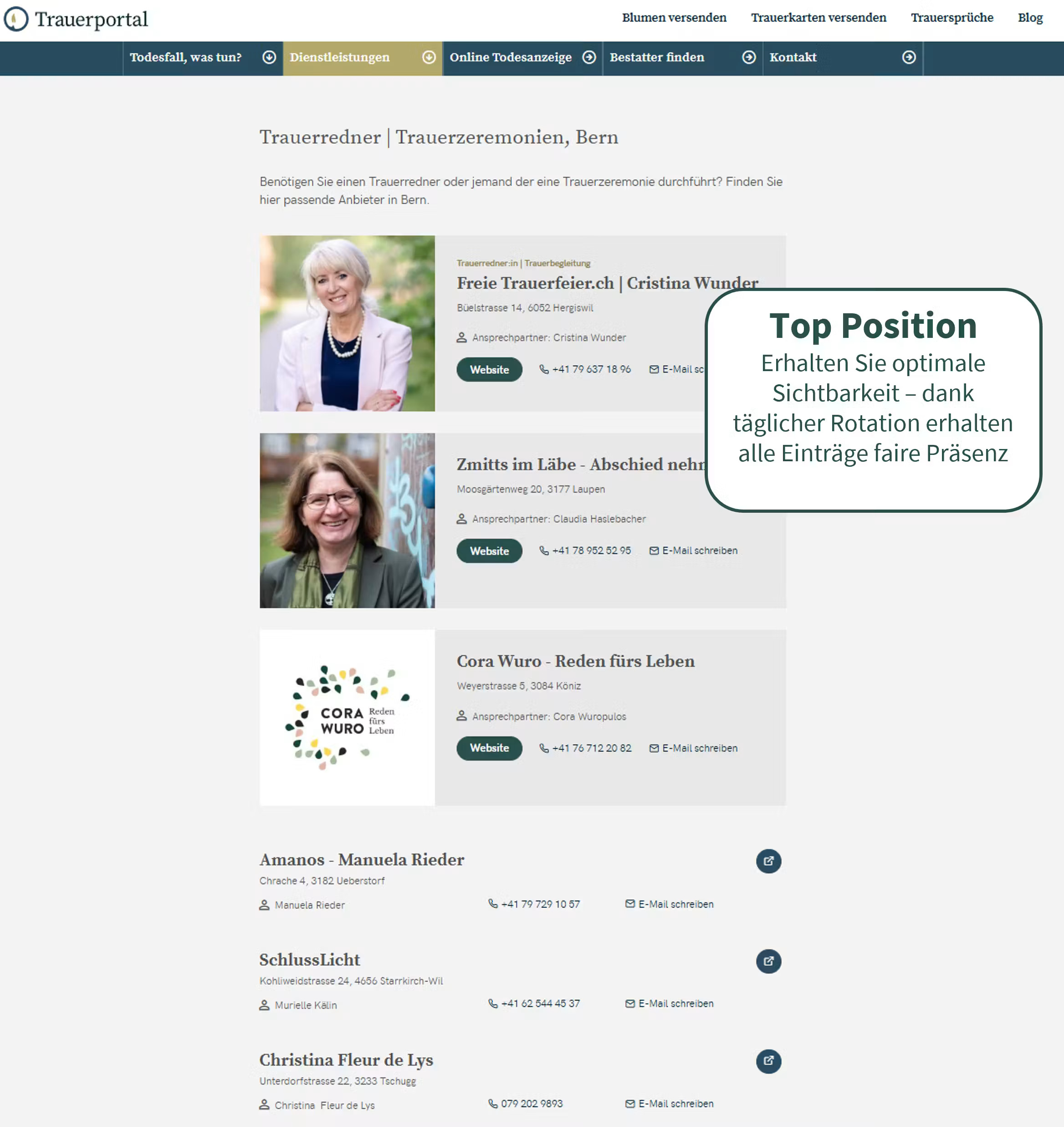1064x1127 pixels.
Task: Click mail icon in SchlussLicht entry
Action: click(x=630, y=1004)
